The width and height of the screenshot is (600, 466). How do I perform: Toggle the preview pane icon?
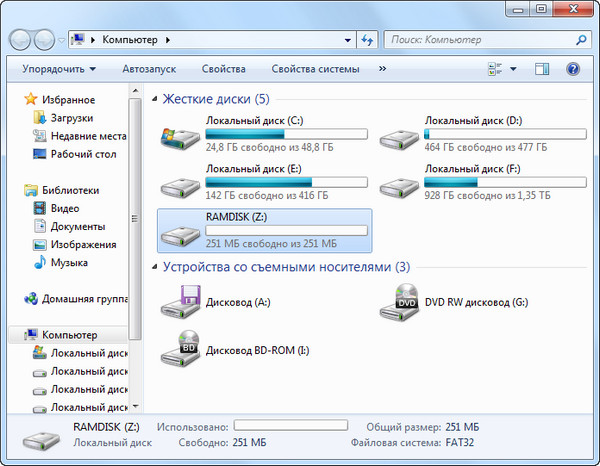[541, 69]
